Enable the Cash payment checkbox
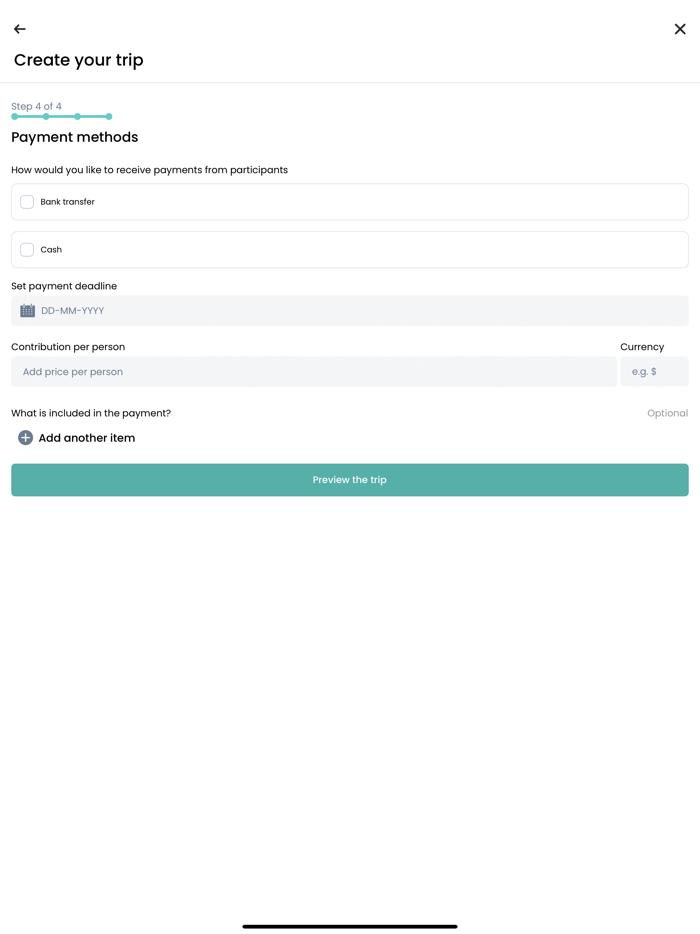This screenshot has width=700, height=934. click(26, 249)
